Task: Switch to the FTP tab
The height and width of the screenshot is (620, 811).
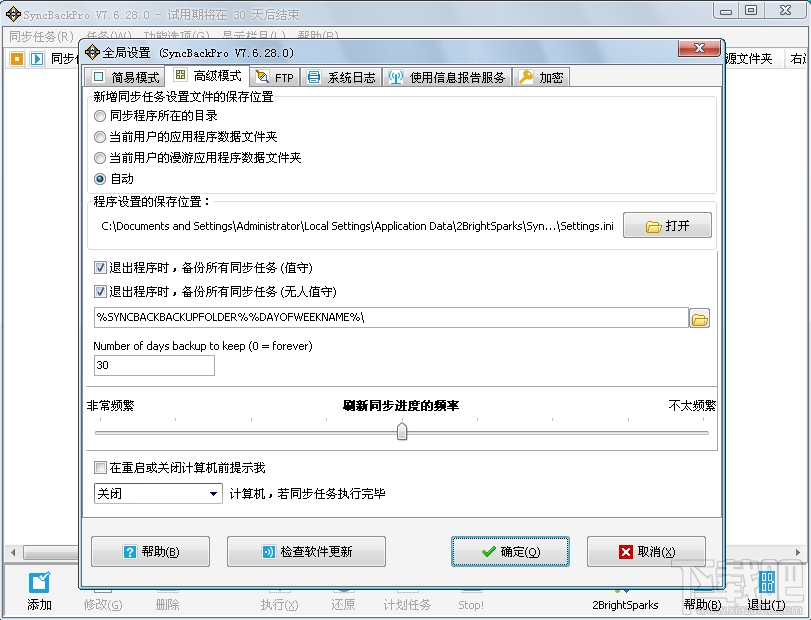Action: click(x=273, y=75)
